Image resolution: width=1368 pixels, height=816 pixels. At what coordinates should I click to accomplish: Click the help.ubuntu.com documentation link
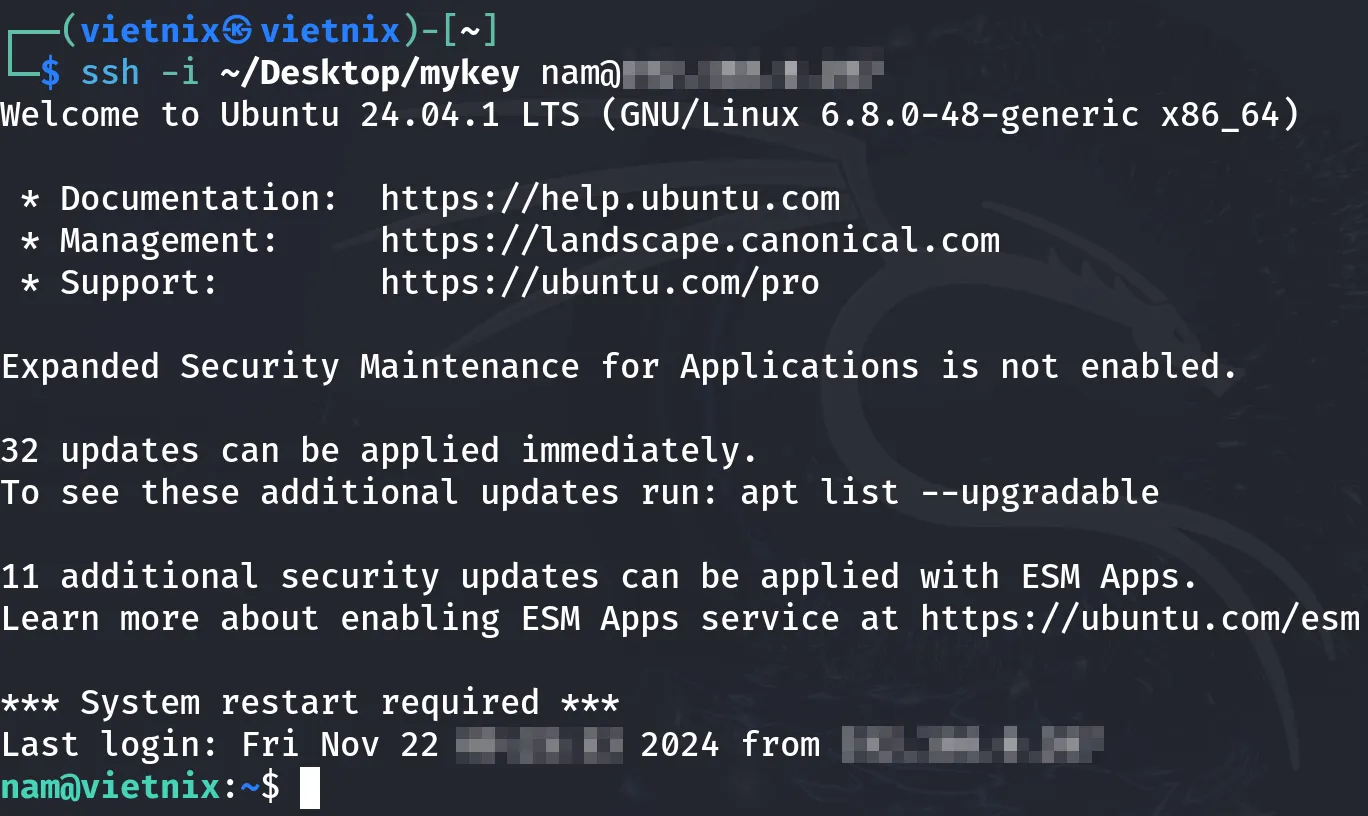[x=610, y=199]
